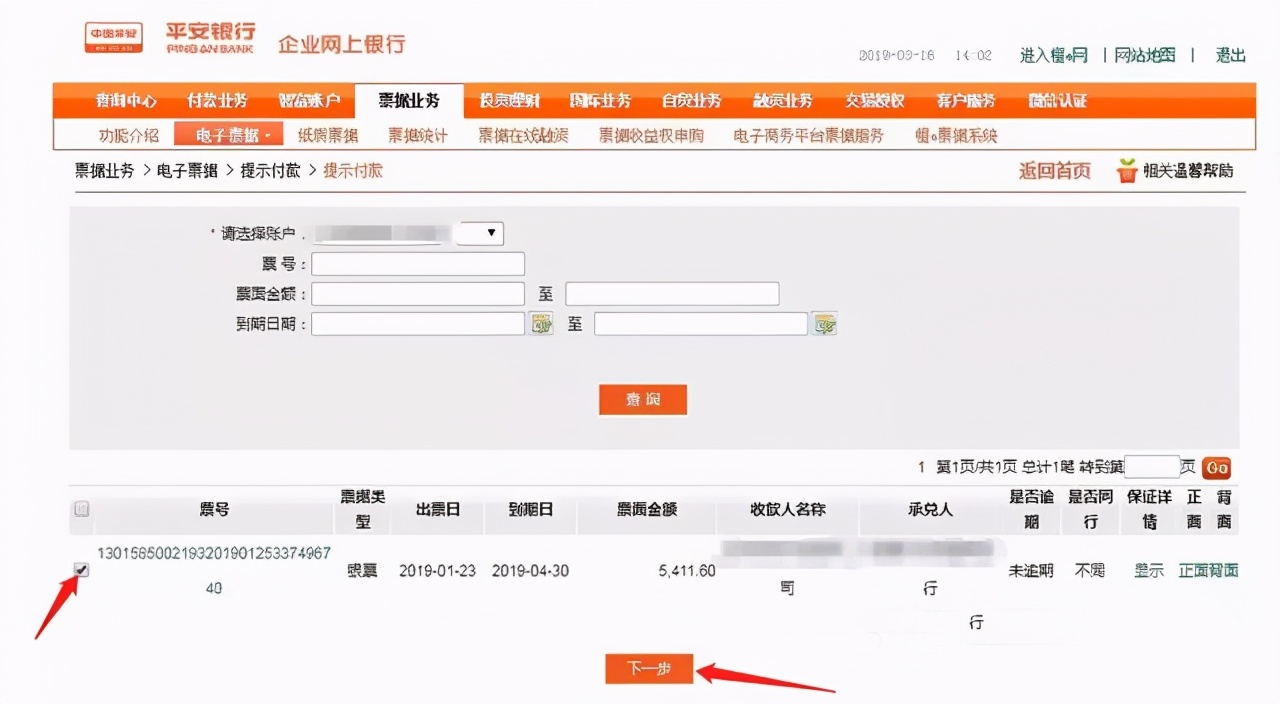1280x704 pixels.
Task: Click the 出票日 column header
Action: pyautogui.click(x=438, y=509)
